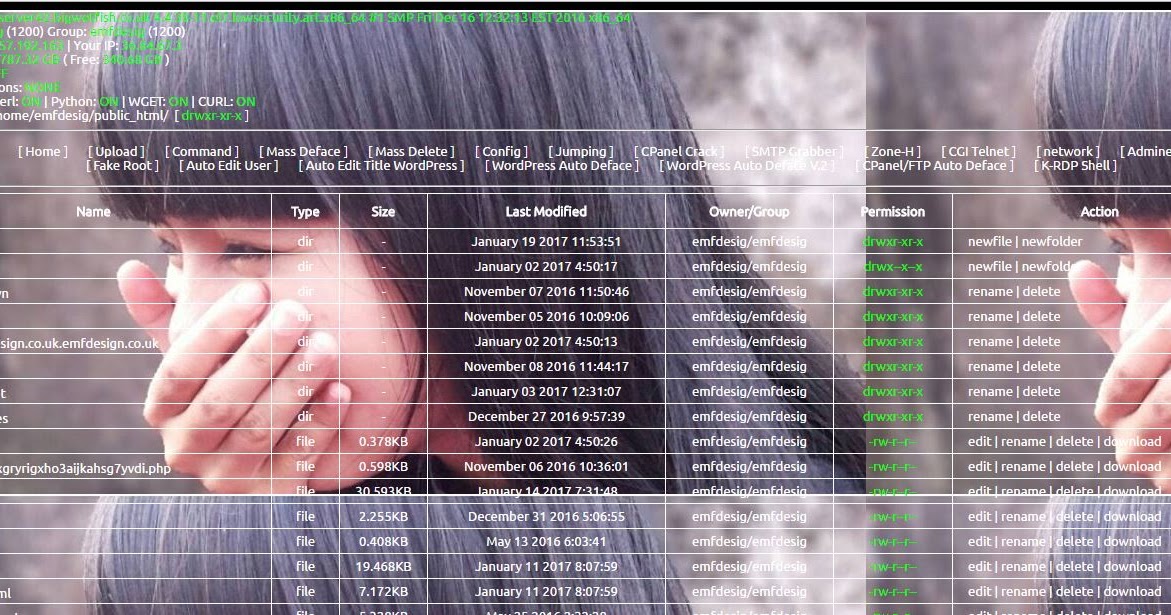1171x615 pixels.
Task: Open the Command menu item
Action: point(202,152)
